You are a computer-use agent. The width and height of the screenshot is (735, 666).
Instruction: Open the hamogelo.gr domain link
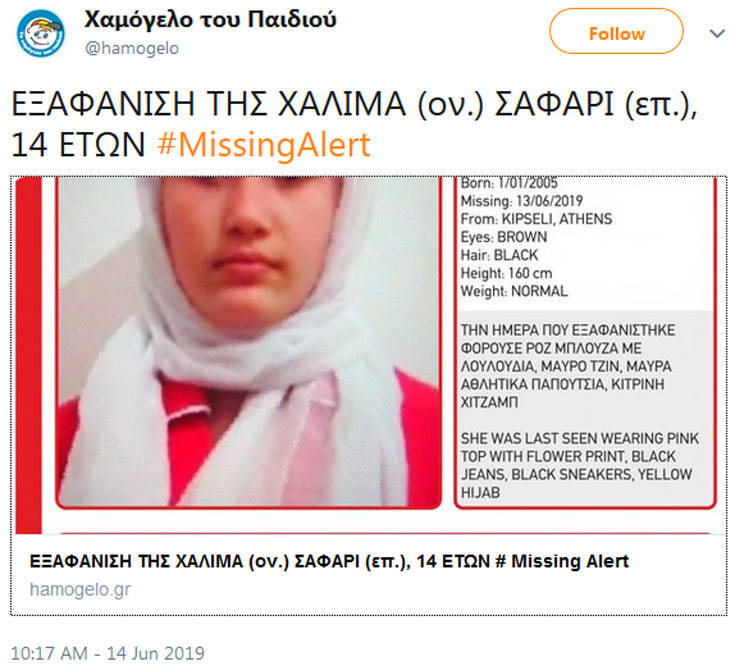pyautogui.click(x=80, y=589)
